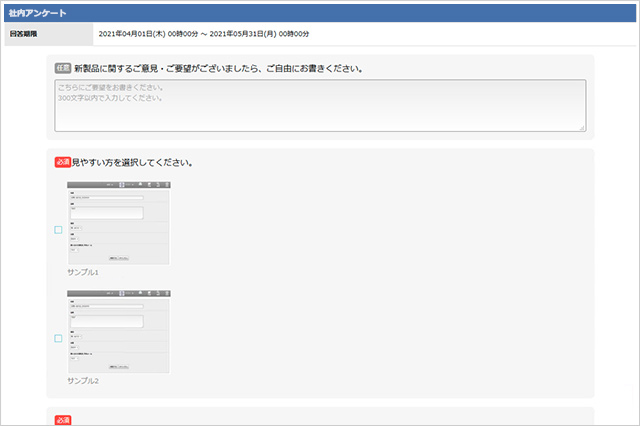
Task: Focus the 新製品 opinions text area
Action: tap(320, 106)
